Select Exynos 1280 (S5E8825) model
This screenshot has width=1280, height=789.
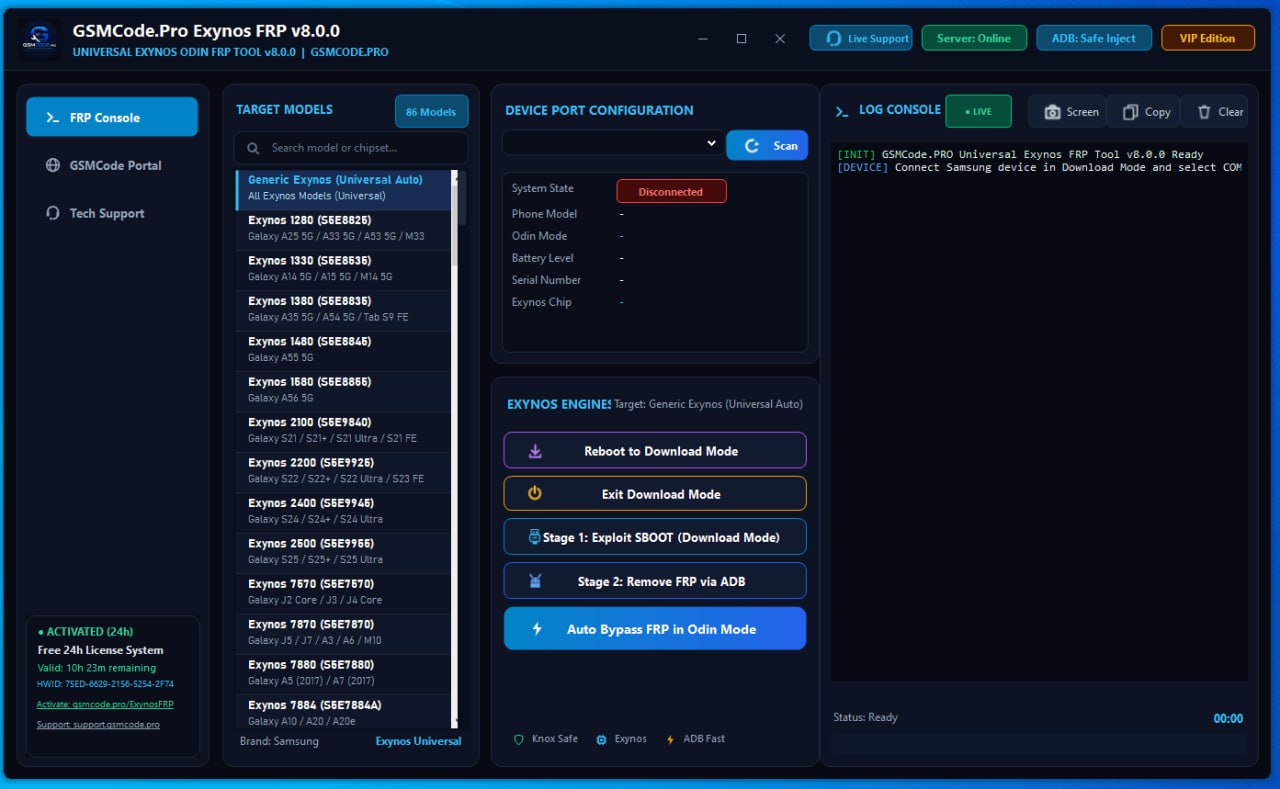pyautogui.click(x=343, y=228)
